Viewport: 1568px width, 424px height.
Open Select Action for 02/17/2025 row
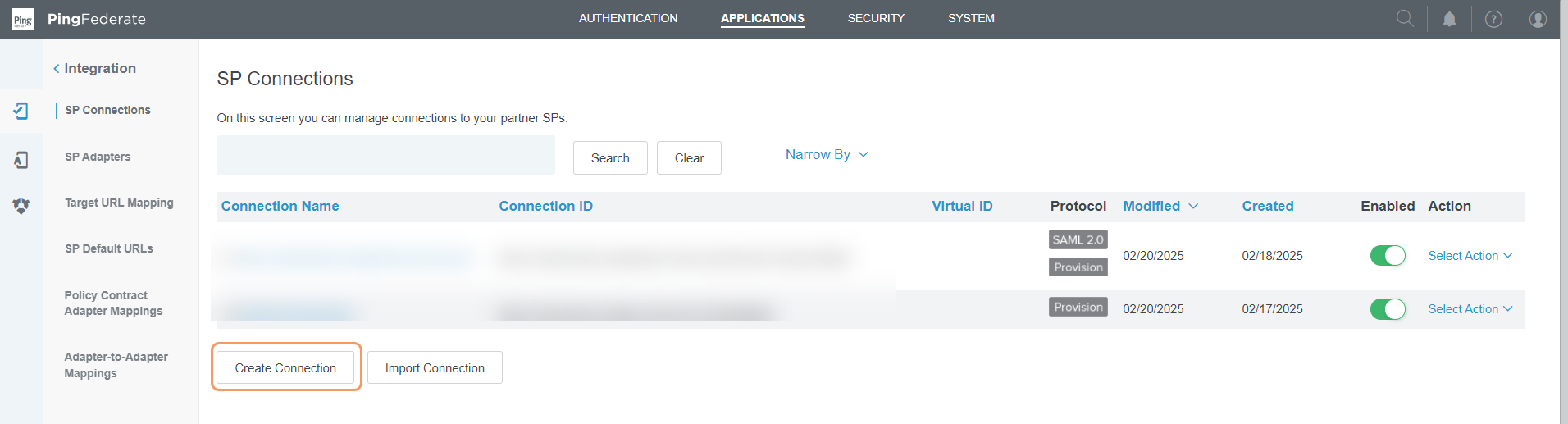pos(1470,309)
